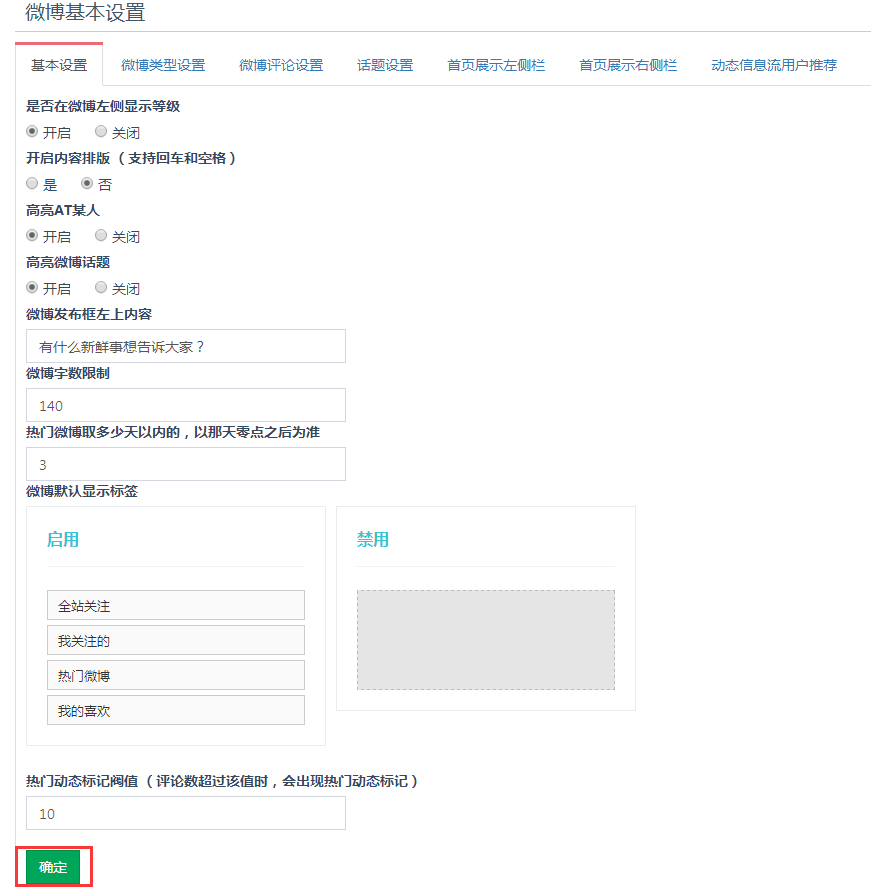Open the 首页展示左侧栏 tab
The width and height of the screenshot is (871, 887).
[495, 65]
